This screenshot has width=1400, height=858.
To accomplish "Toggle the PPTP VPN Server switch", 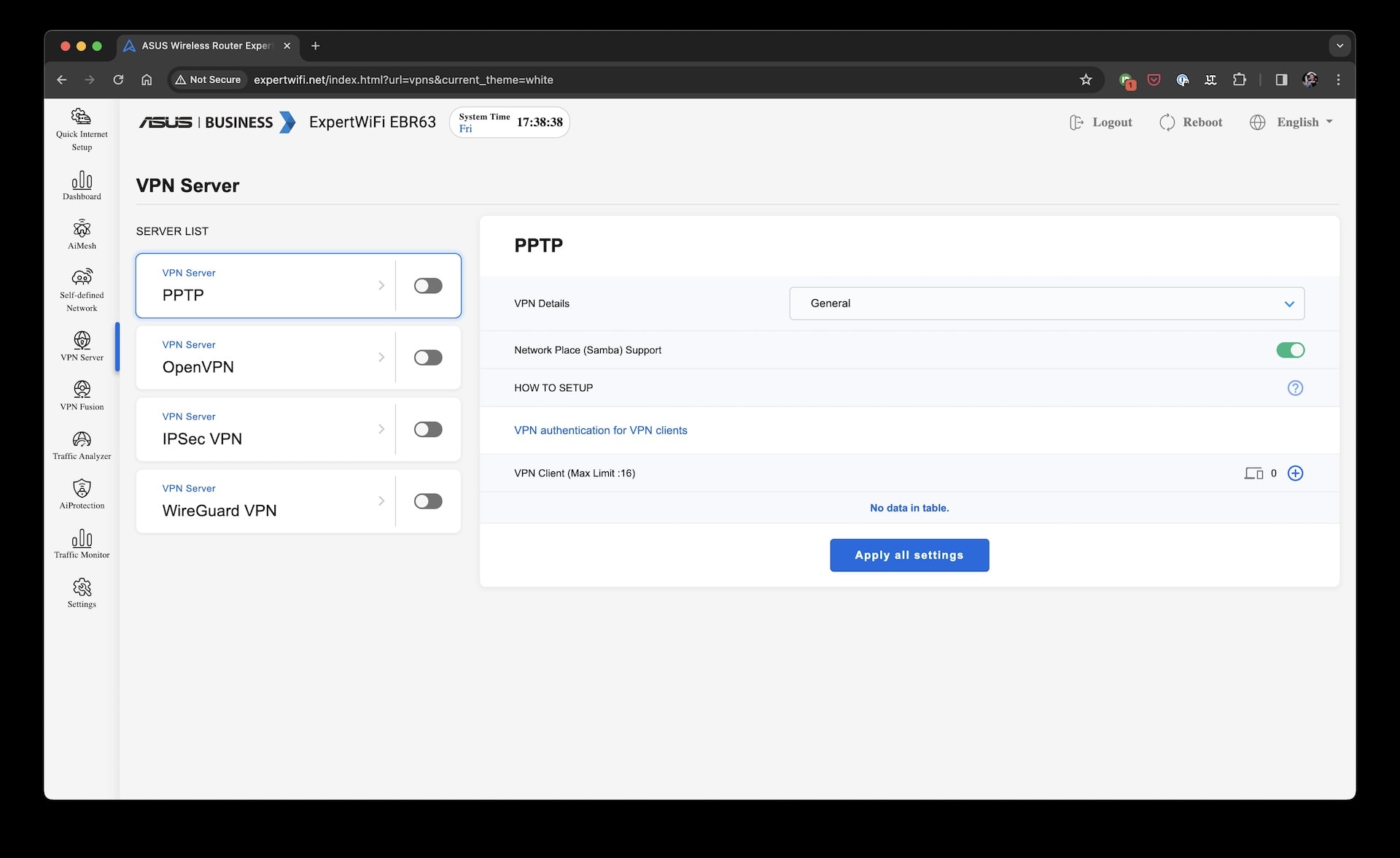I will (x=428, y=285).
